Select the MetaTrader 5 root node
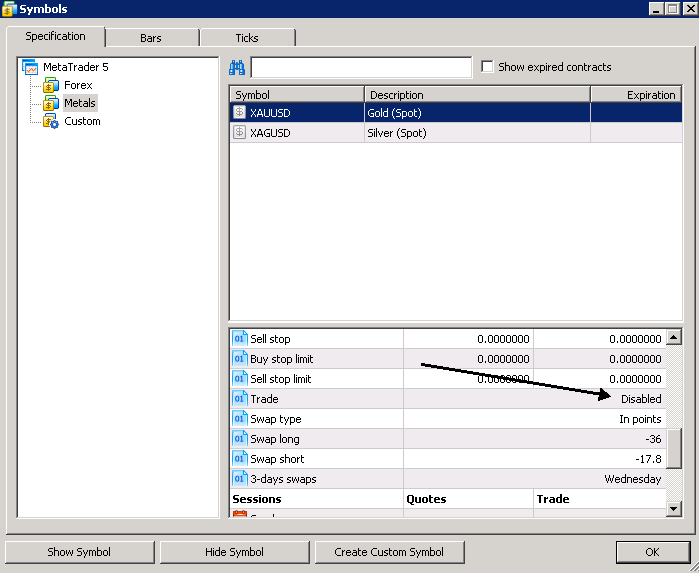Image resolution: width=699 pixels, height=573 pixels. click(76, 67)
